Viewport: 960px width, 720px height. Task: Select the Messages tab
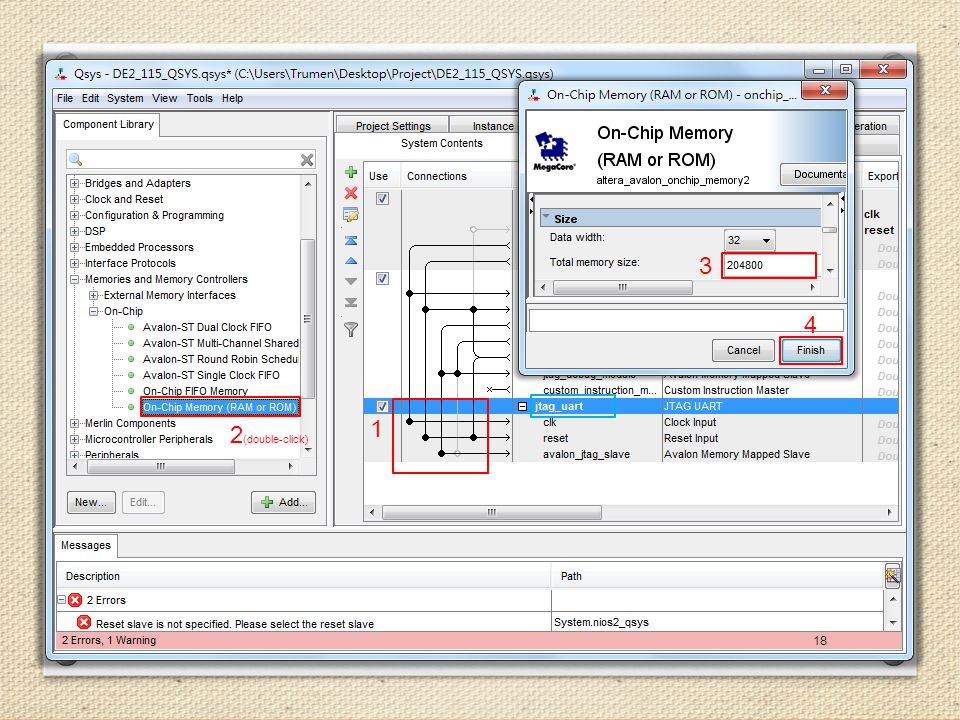click(86, 546)
